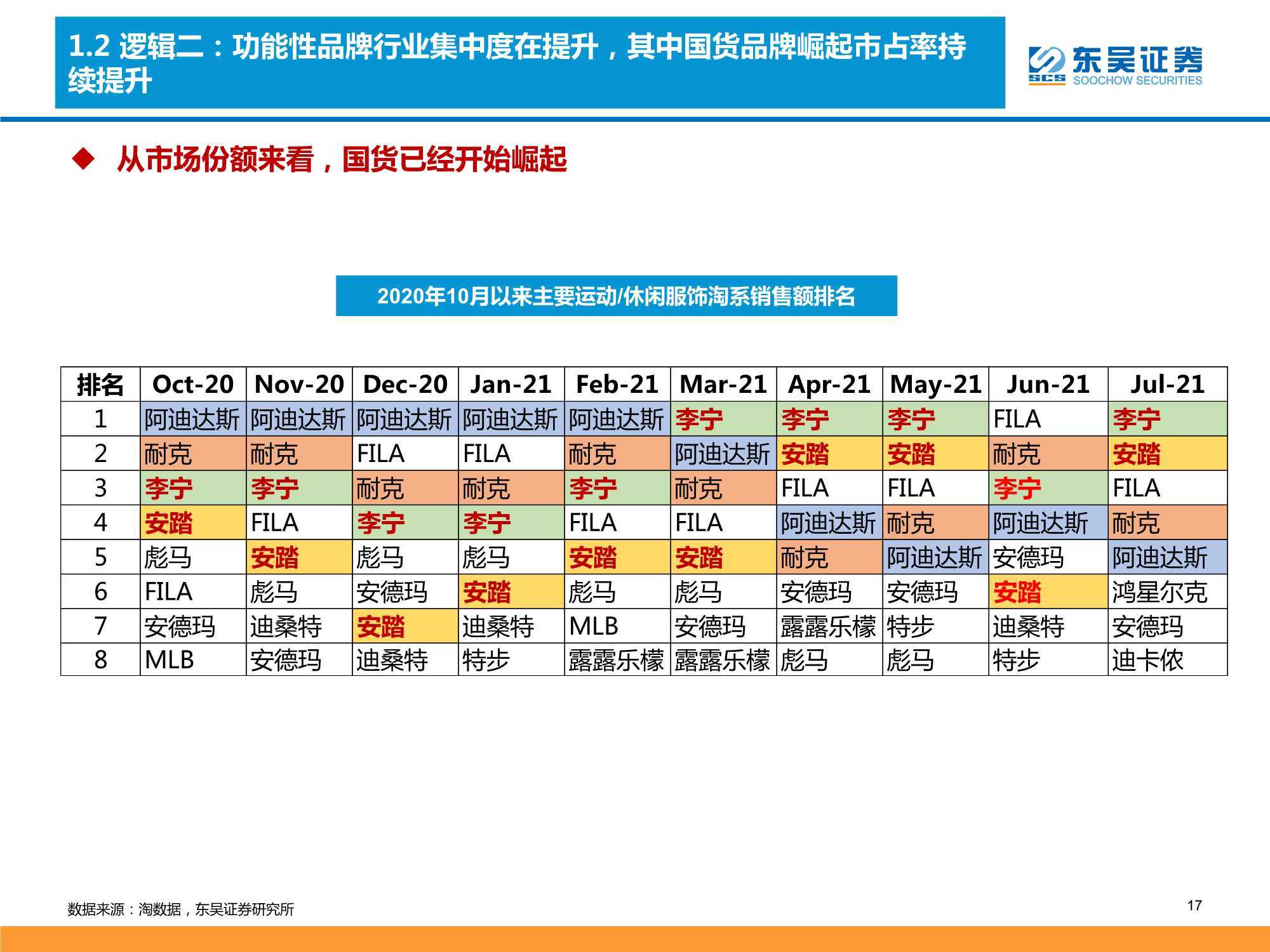Click rank number 8 cell
This screenshot has height=952, width=1270.
(x=100, y=659)
